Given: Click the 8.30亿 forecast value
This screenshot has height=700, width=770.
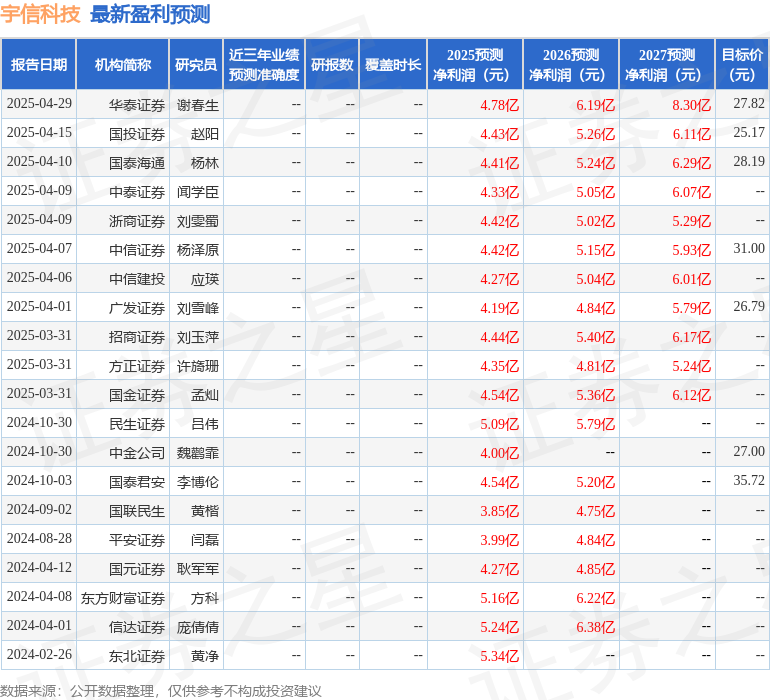Looking at the screenshot, I should click(x=691, y=105).
